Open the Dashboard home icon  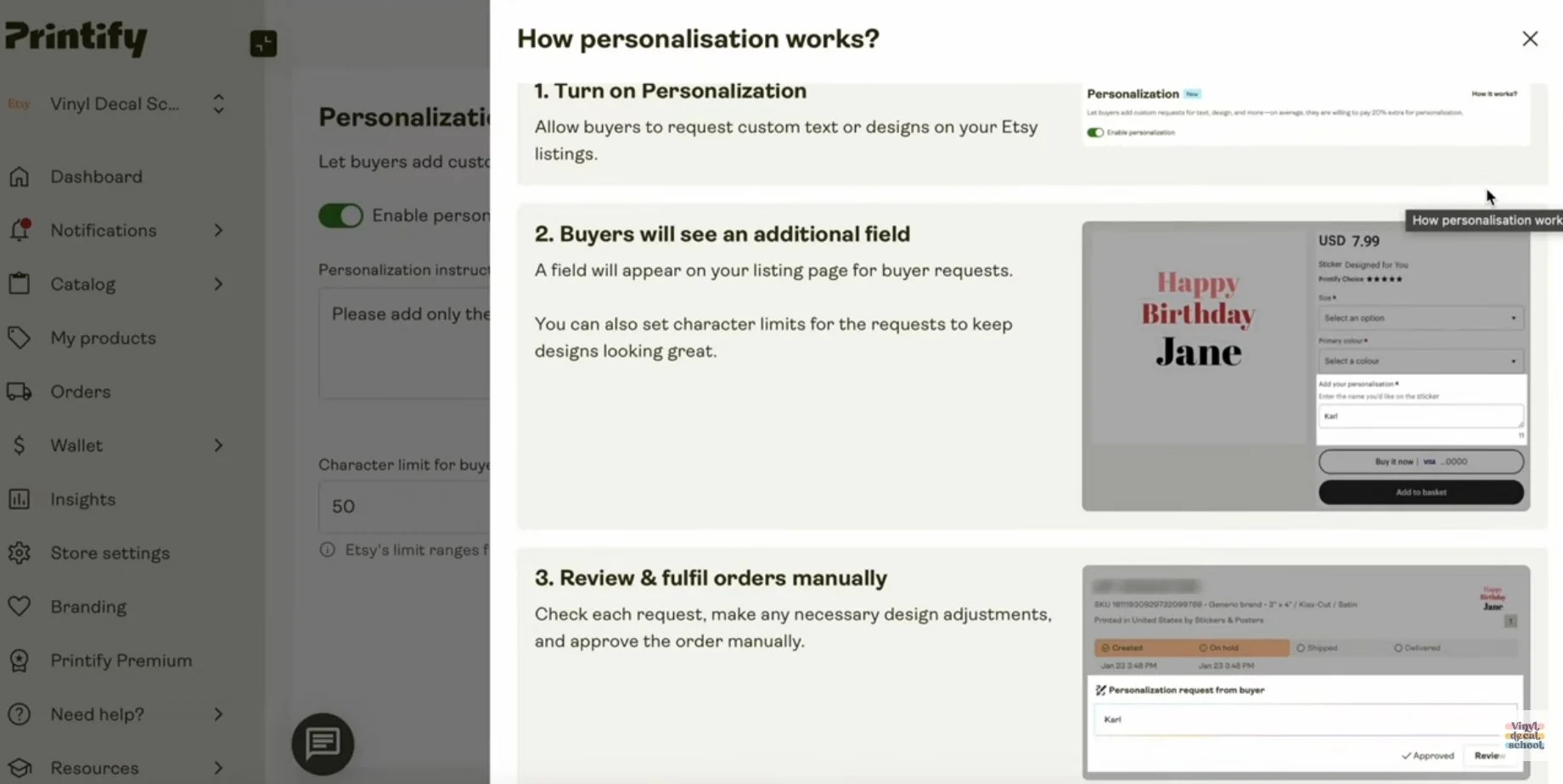[19, 176]
